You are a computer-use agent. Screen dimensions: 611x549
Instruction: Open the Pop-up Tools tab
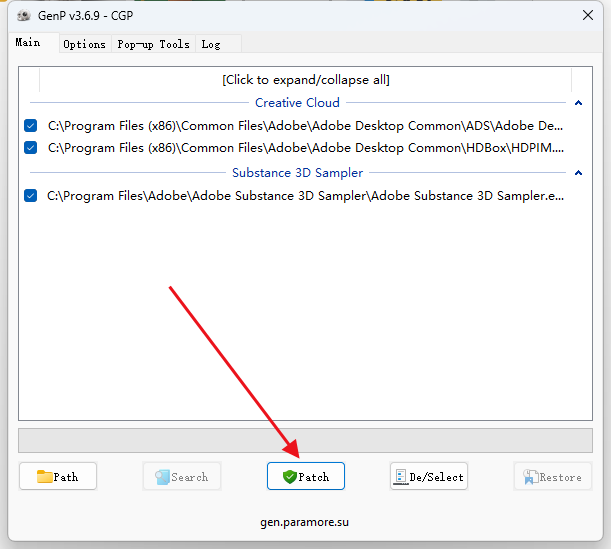point(154,44)
